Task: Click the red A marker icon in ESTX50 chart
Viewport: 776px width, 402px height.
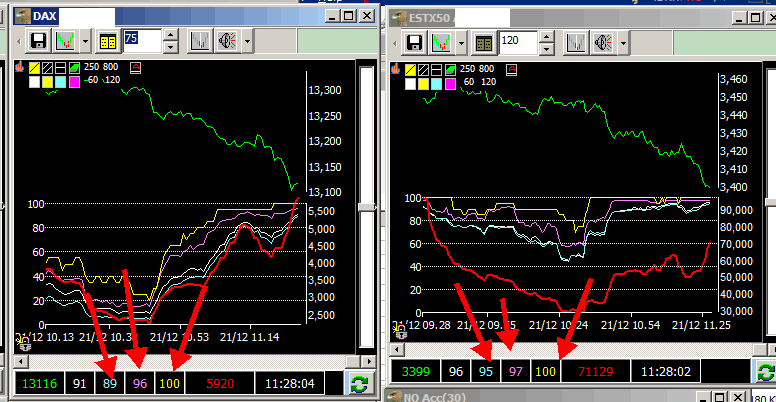Action: 512,70
